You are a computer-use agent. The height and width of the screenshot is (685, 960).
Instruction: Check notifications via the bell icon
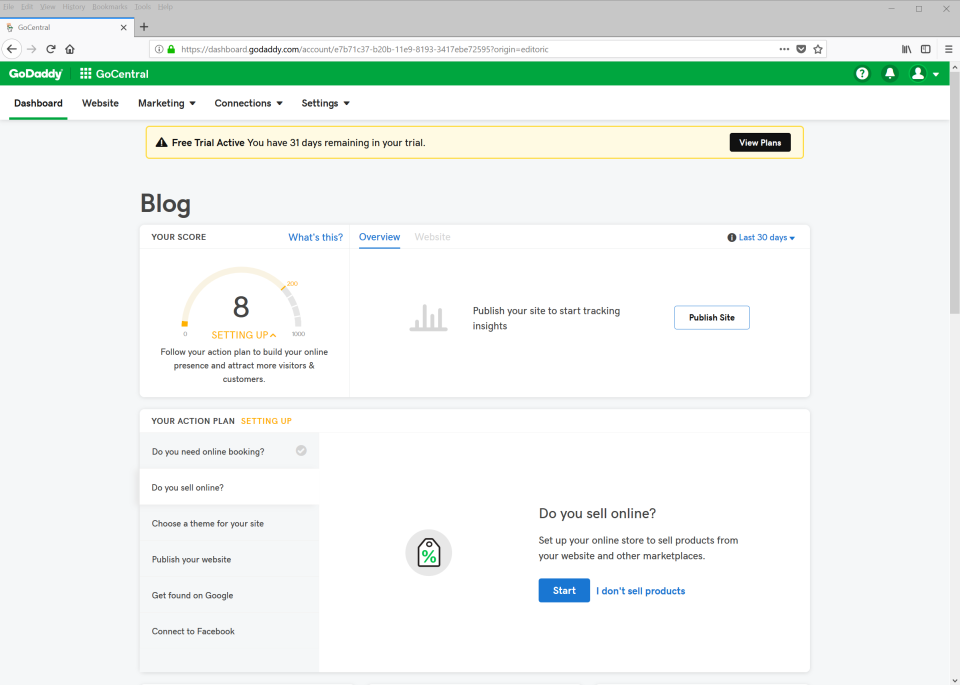(x=890, y=73)
